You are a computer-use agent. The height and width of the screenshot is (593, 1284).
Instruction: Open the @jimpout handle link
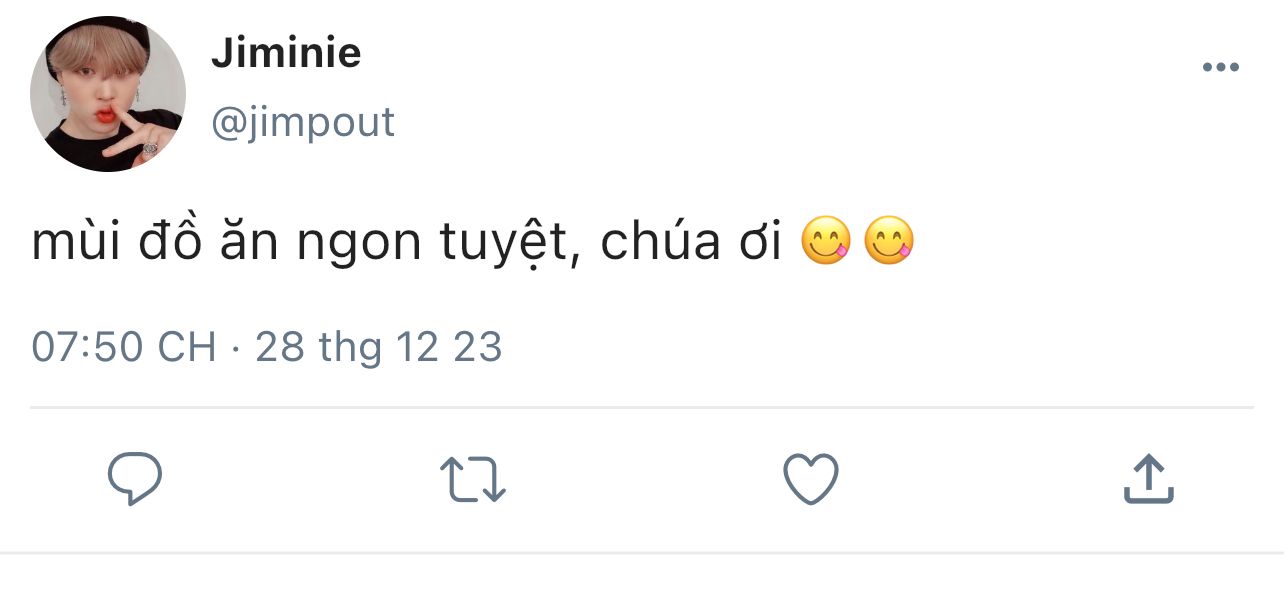point(303,122)
